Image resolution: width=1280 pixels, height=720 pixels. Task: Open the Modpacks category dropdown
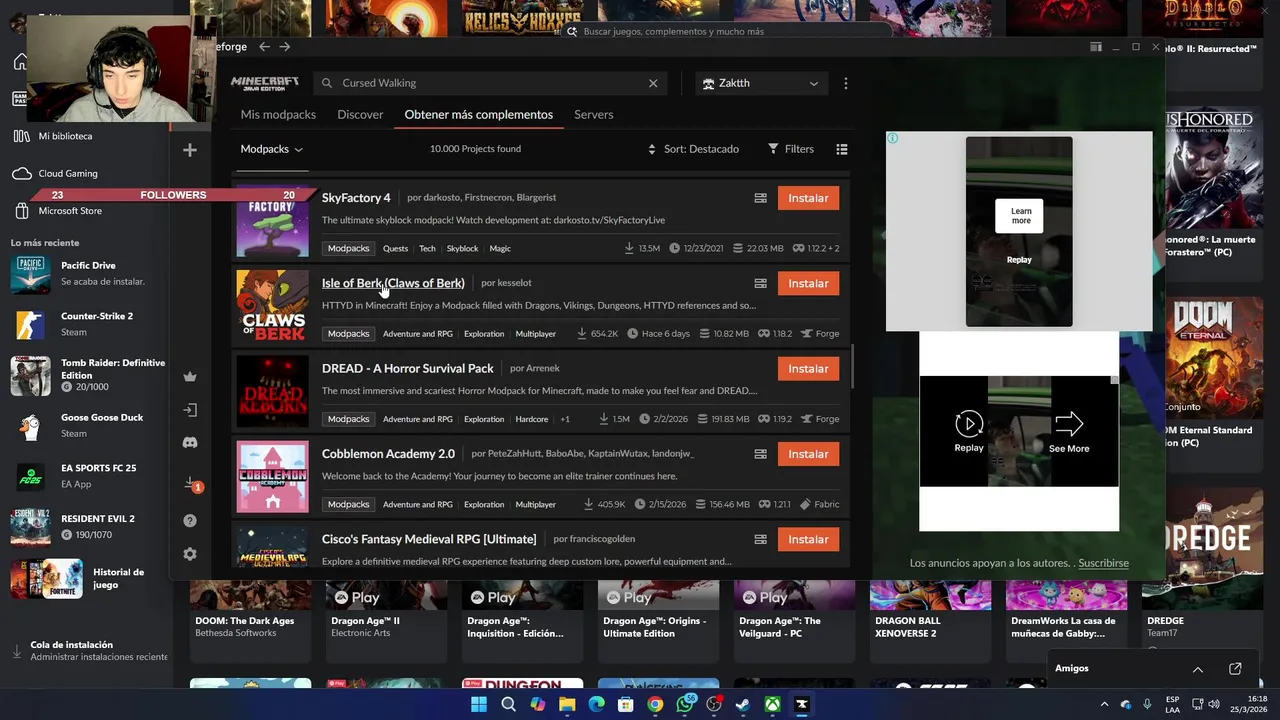click(271, 149)
